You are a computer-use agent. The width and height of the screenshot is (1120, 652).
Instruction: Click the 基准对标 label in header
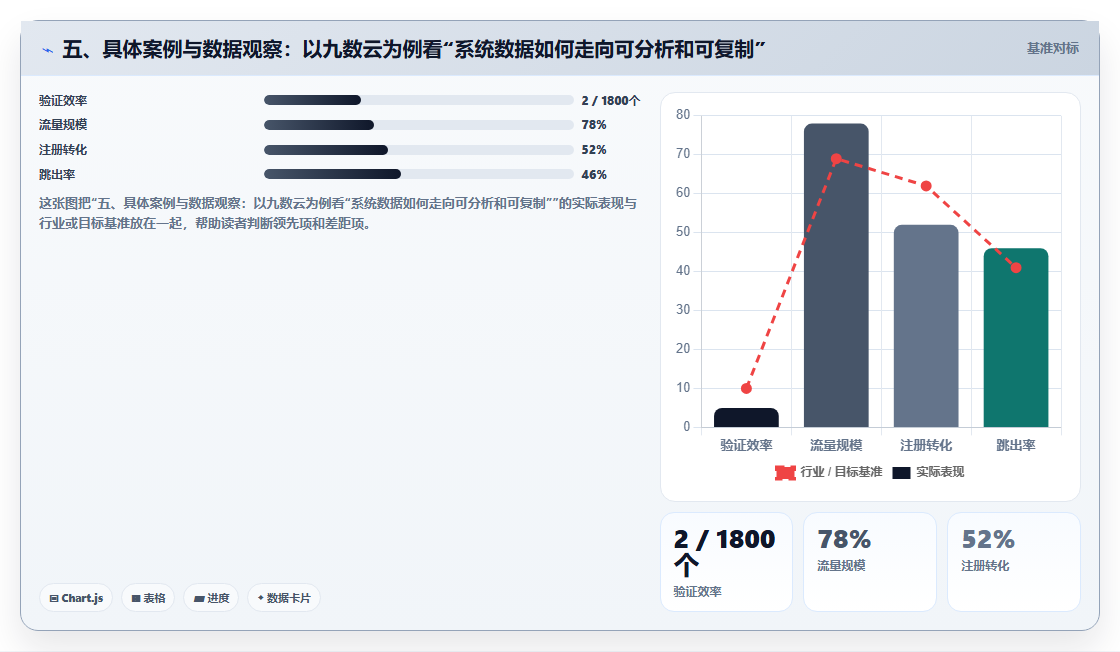[x=1052, y=49]
